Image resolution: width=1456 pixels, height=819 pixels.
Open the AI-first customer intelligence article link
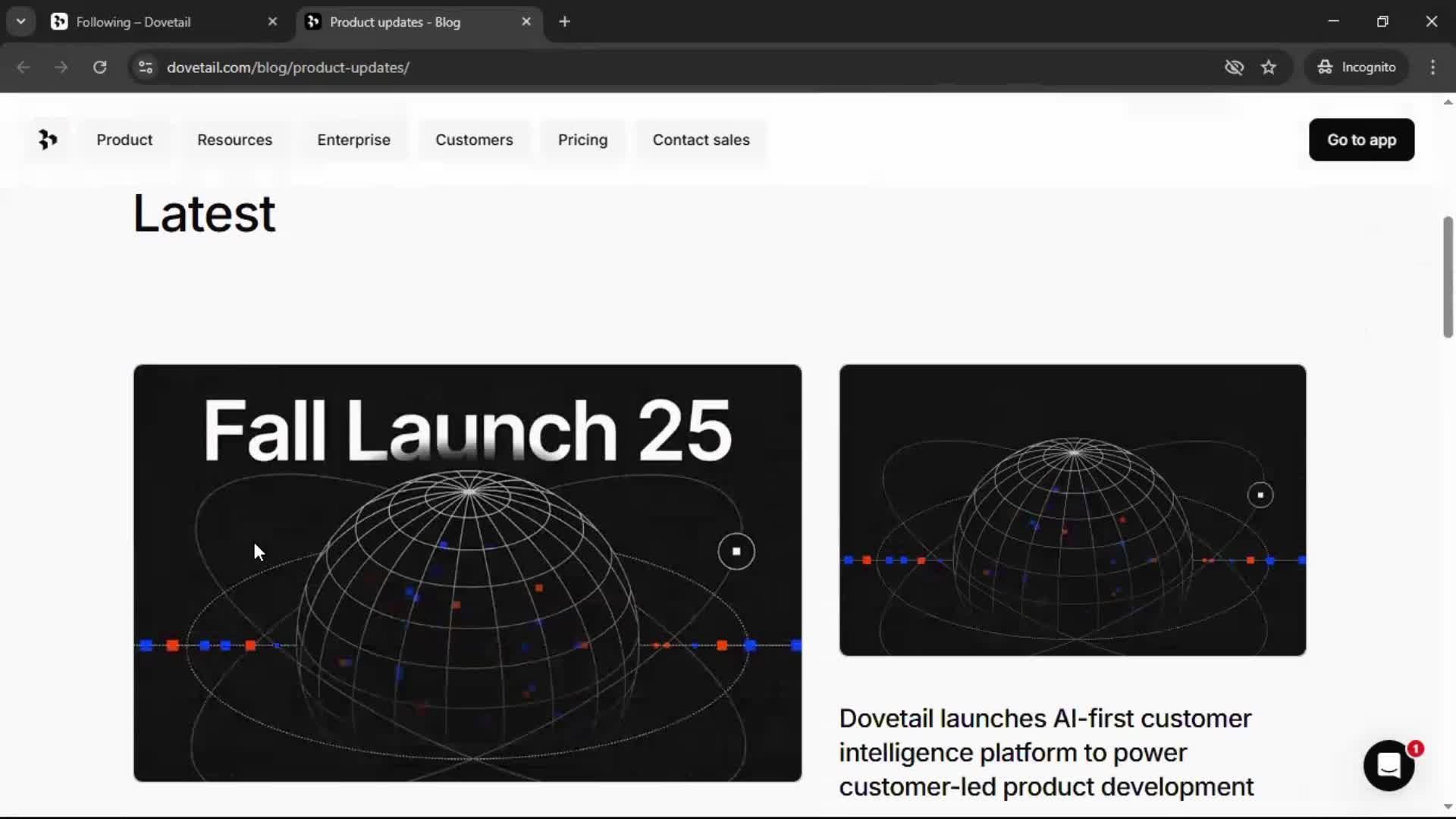click(1046, 752)
